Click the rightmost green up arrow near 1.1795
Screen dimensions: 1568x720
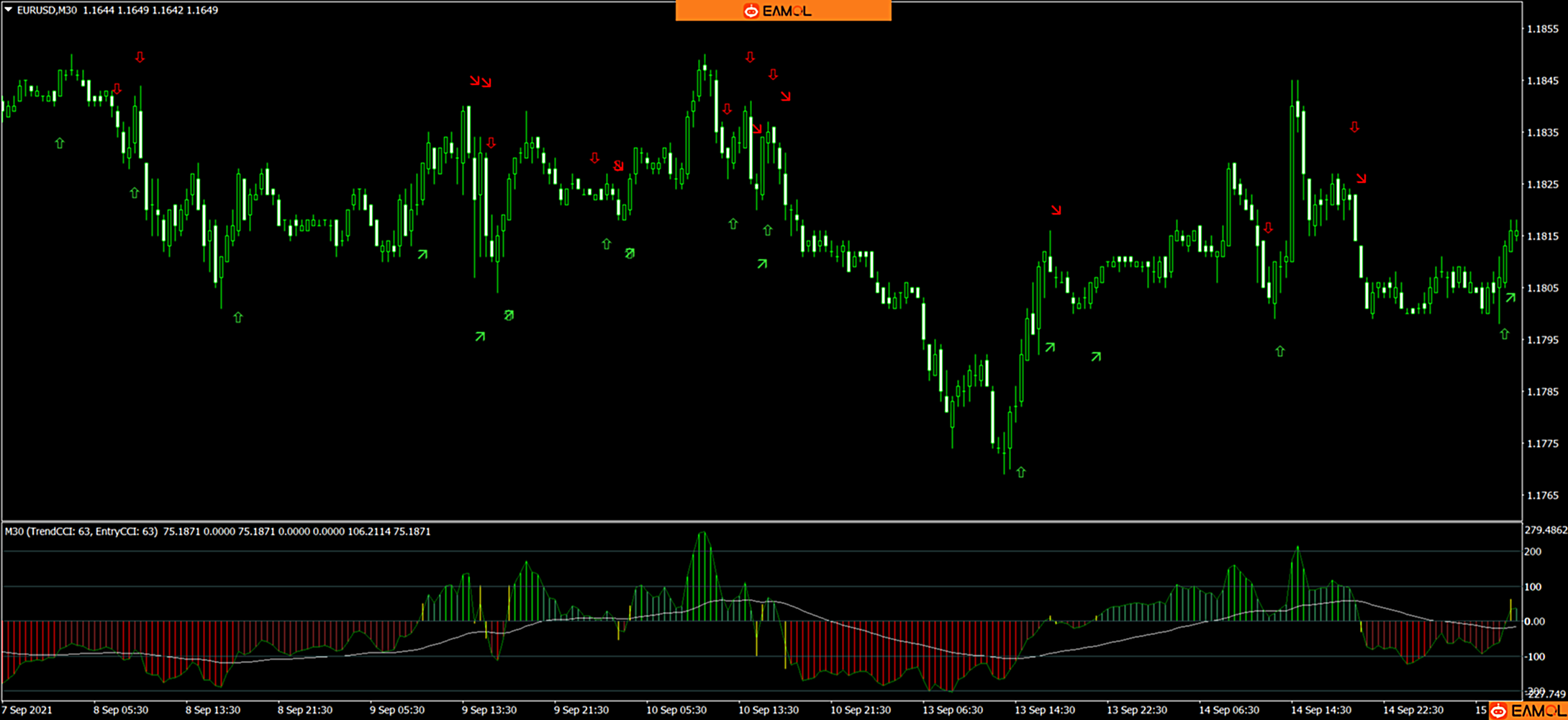click(1504, 334)
